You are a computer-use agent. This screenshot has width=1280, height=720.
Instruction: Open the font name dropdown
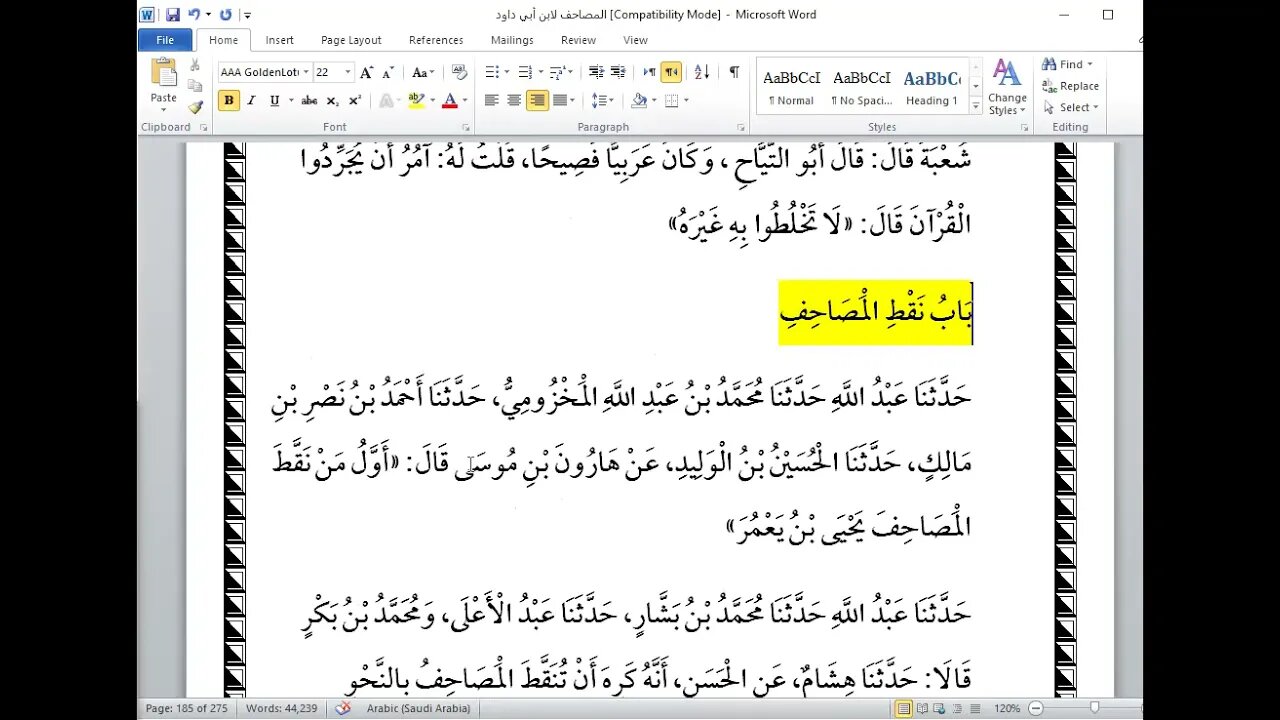(x=306, y=72)
